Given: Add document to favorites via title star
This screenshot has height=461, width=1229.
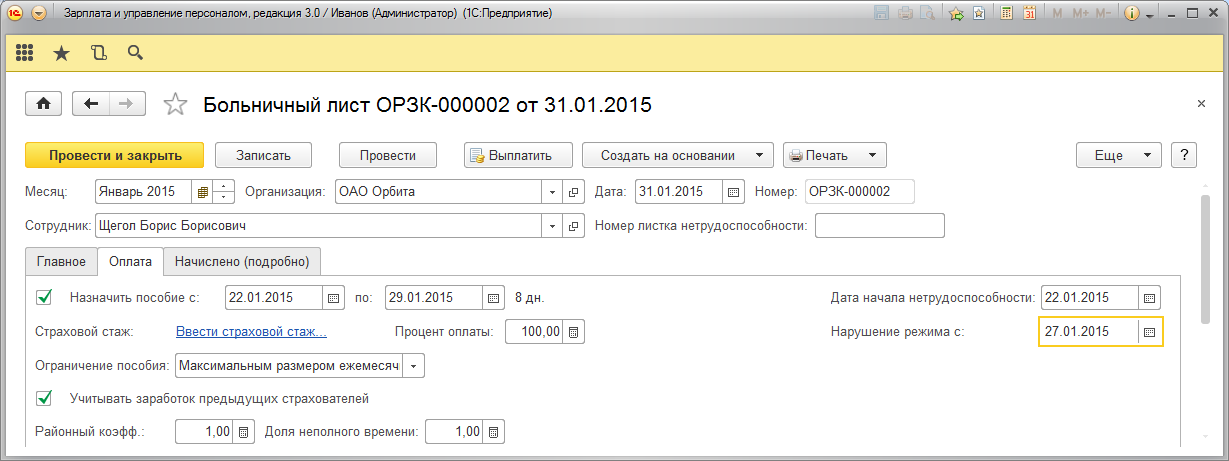Looking at the screenshot, I should [175, 104].
